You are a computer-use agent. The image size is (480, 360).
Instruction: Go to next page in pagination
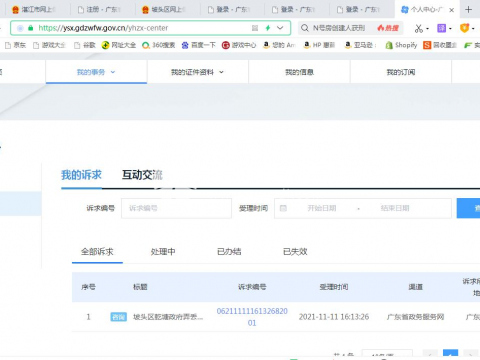point(471,354)
